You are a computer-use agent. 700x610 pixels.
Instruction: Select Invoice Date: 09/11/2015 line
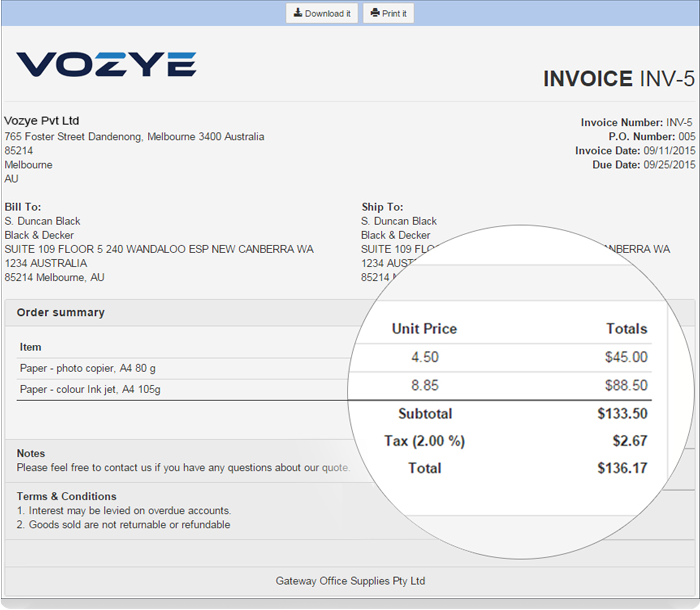click(x=635, y=150)
